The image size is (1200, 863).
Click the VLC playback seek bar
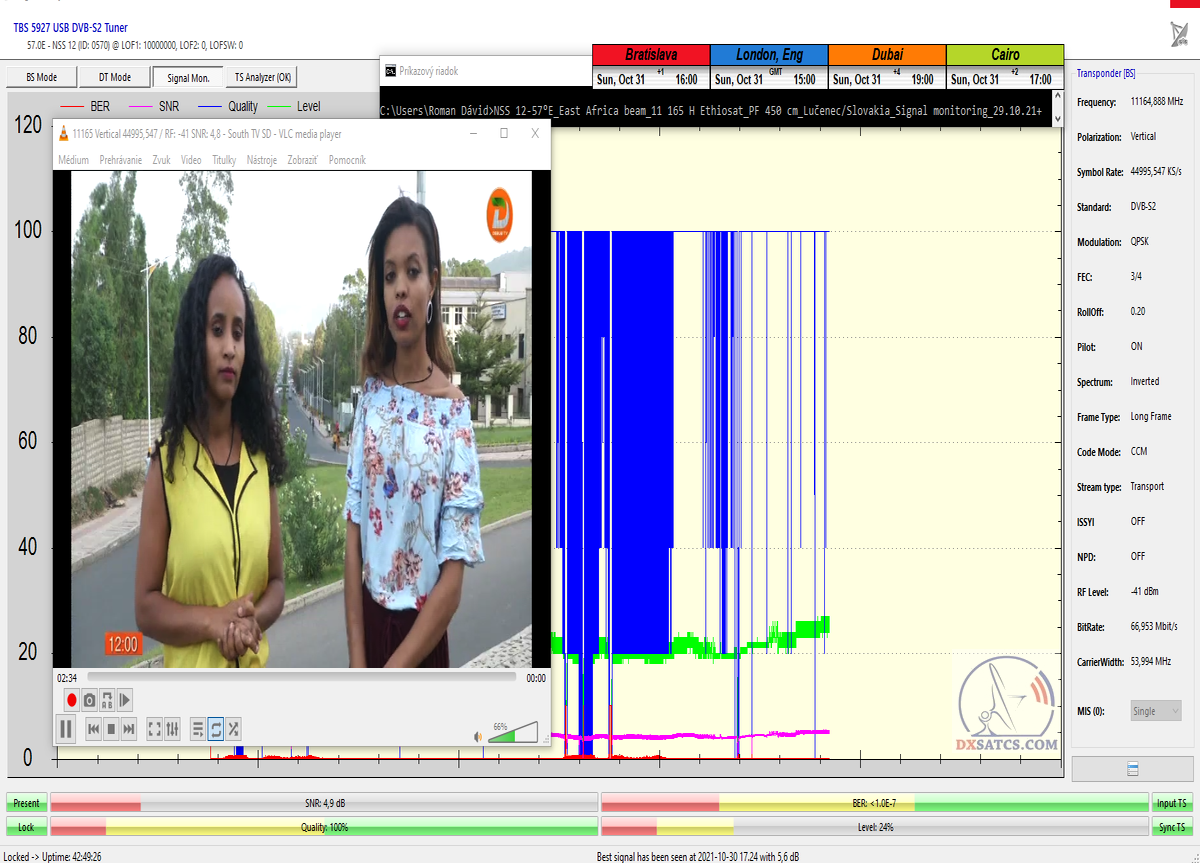click(300, 678)
